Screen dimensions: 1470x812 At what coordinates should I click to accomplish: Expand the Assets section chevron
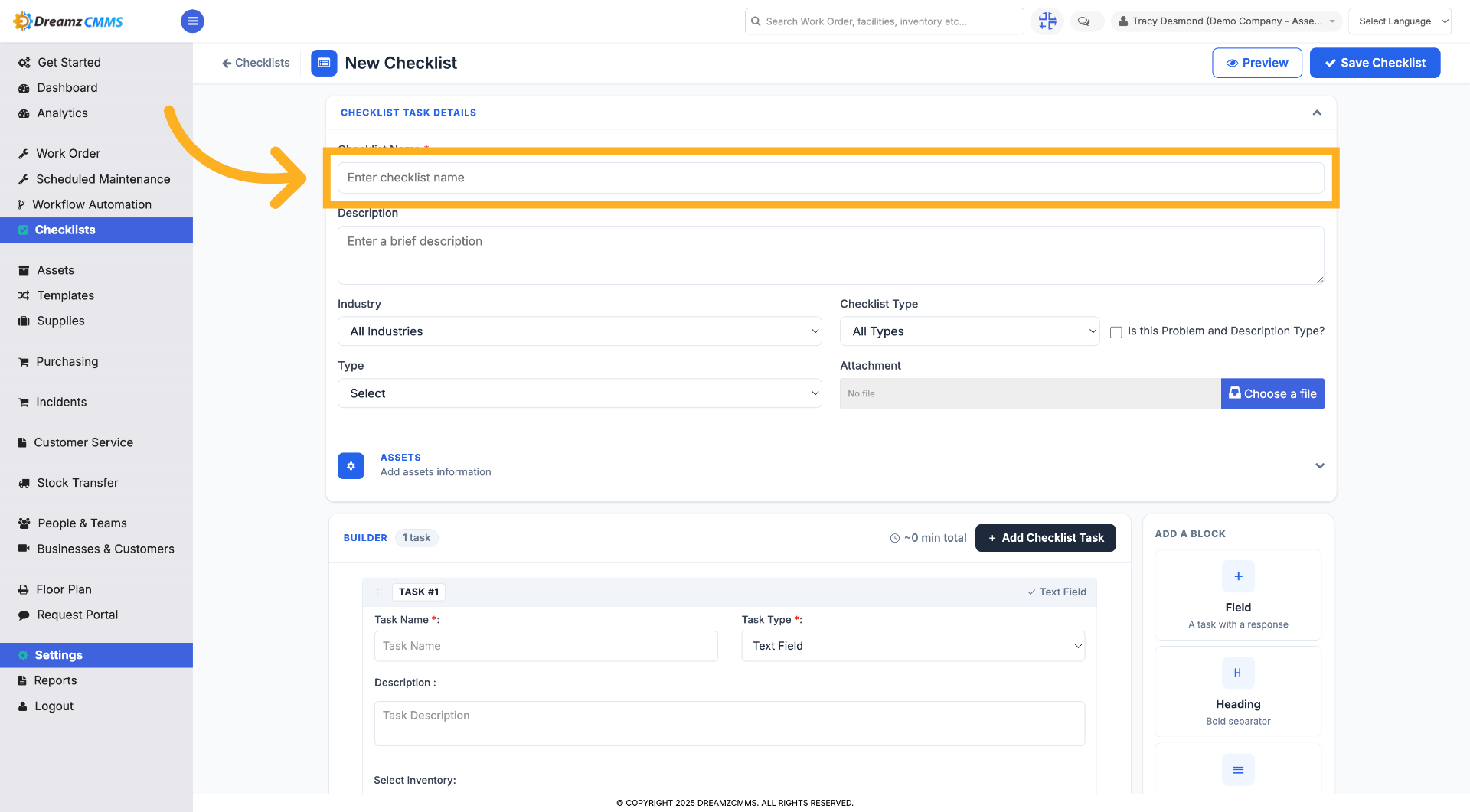pos(1319,465)
